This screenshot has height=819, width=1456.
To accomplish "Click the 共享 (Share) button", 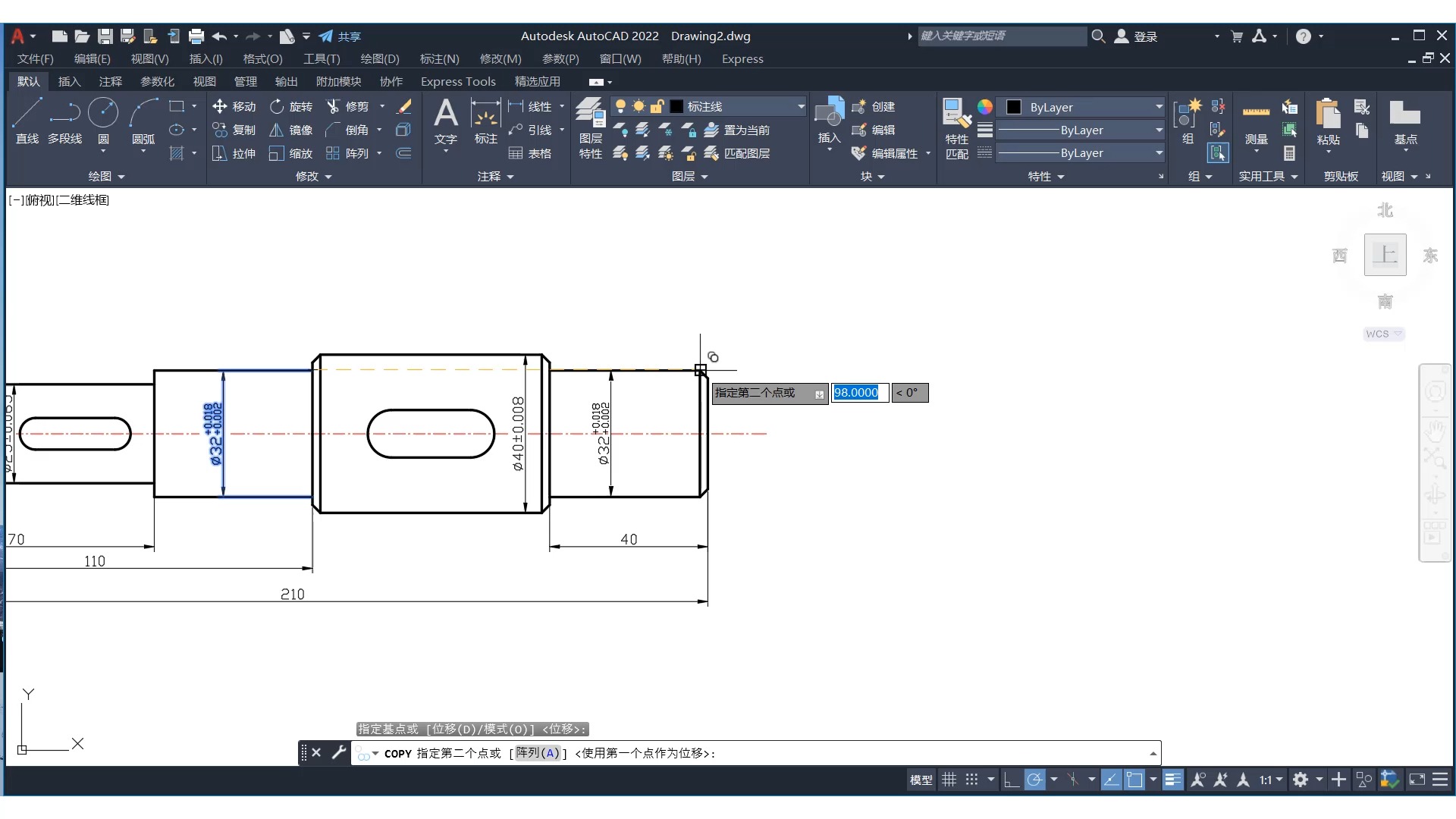I will pyautogui.click(x=340, y=36).
